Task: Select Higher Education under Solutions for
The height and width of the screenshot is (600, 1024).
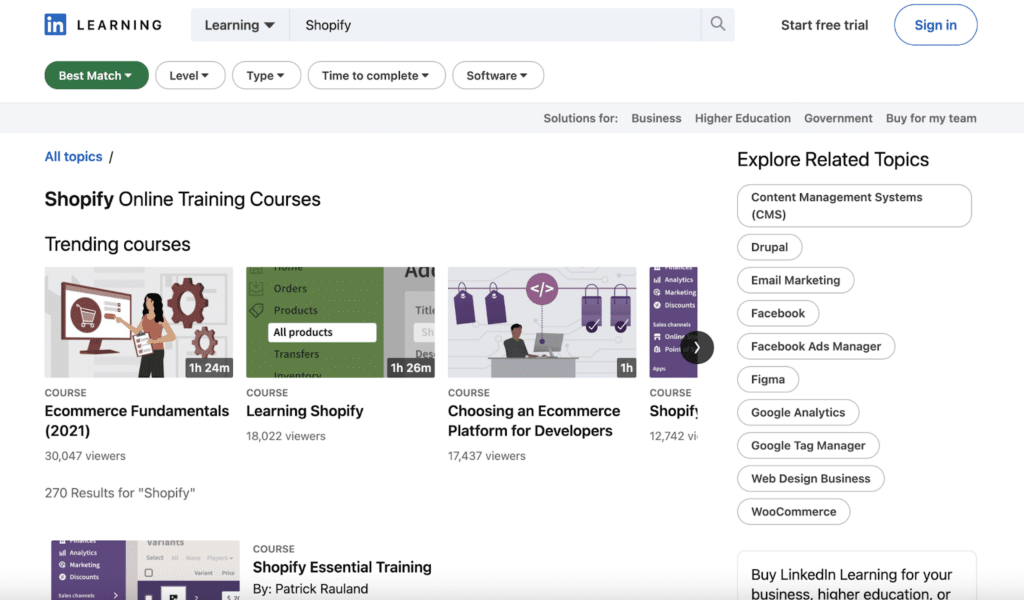Action: click(742, 118)
